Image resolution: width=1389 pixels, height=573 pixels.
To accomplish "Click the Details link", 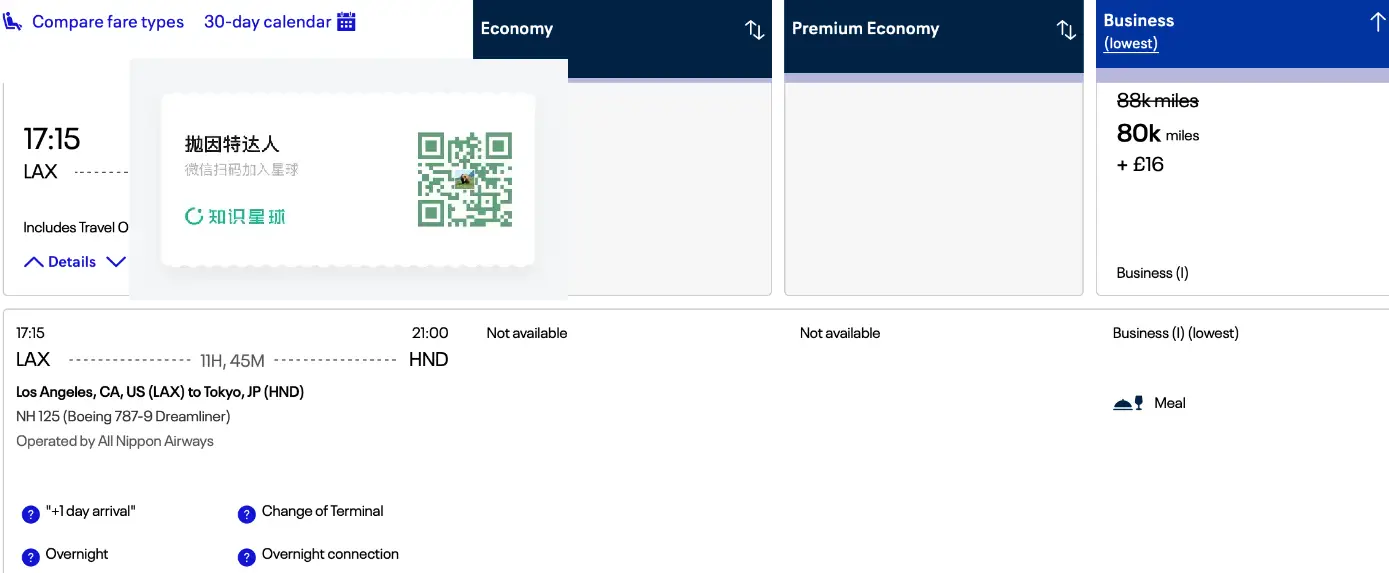I will [72, 262].
